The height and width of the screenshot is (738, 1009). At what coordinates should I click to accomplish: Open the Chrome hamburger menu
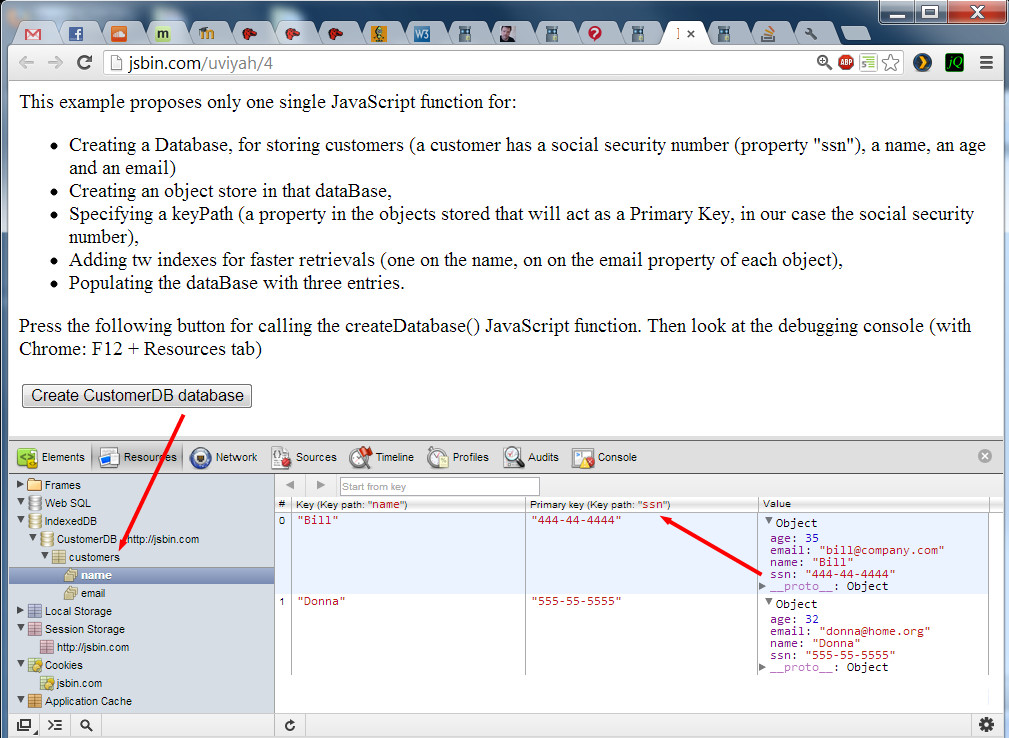986,62
